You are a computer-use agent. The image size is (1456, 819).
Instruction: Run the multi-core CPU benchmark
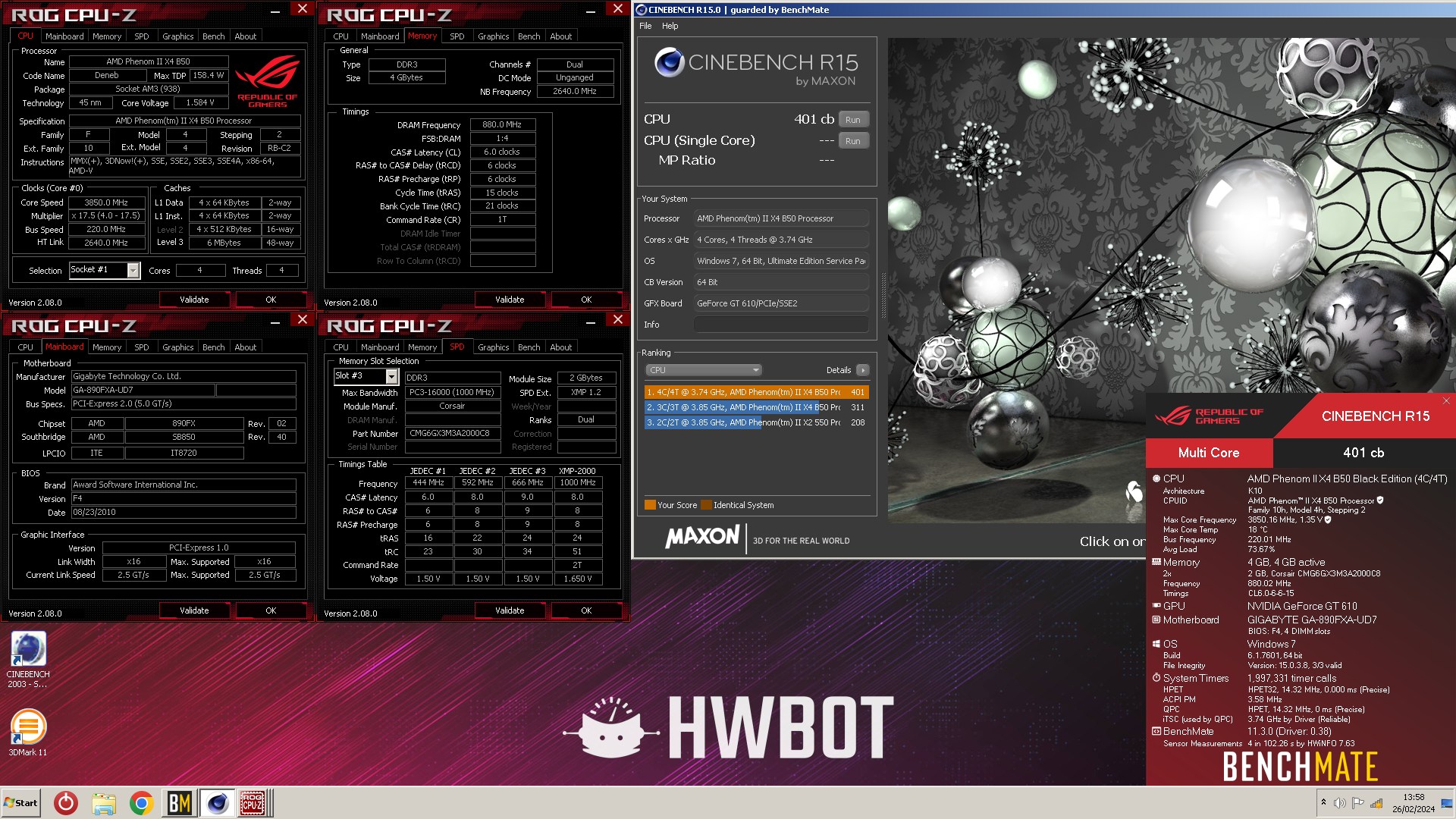click(x=853, y=120)
